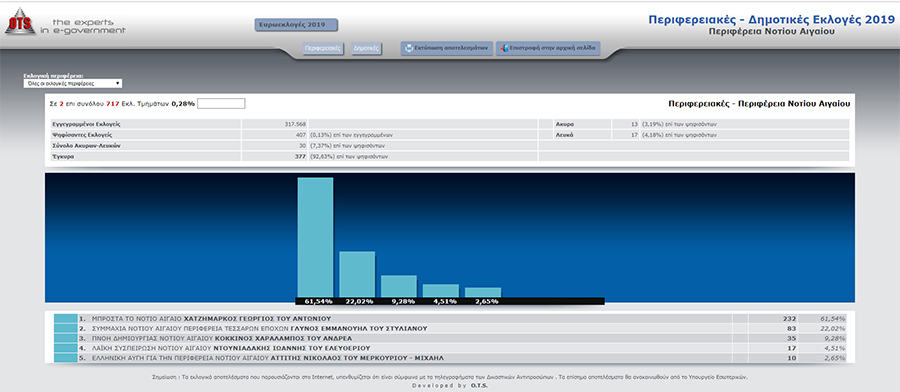Open the Ευρωεκλογές 2019 button
Image resolution: width=900 pixels, height=392 pixels.
[296, 25]
